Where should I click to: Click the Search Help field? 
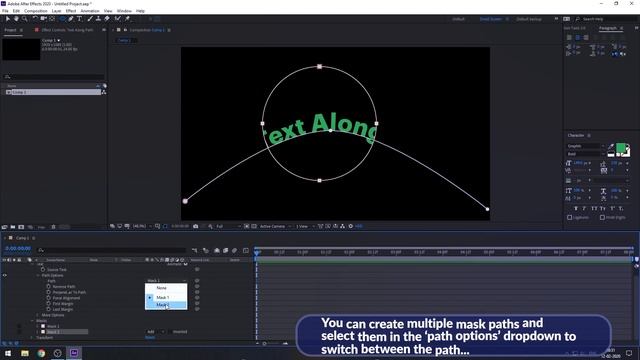pyautogui.click(x=605, y=19)
